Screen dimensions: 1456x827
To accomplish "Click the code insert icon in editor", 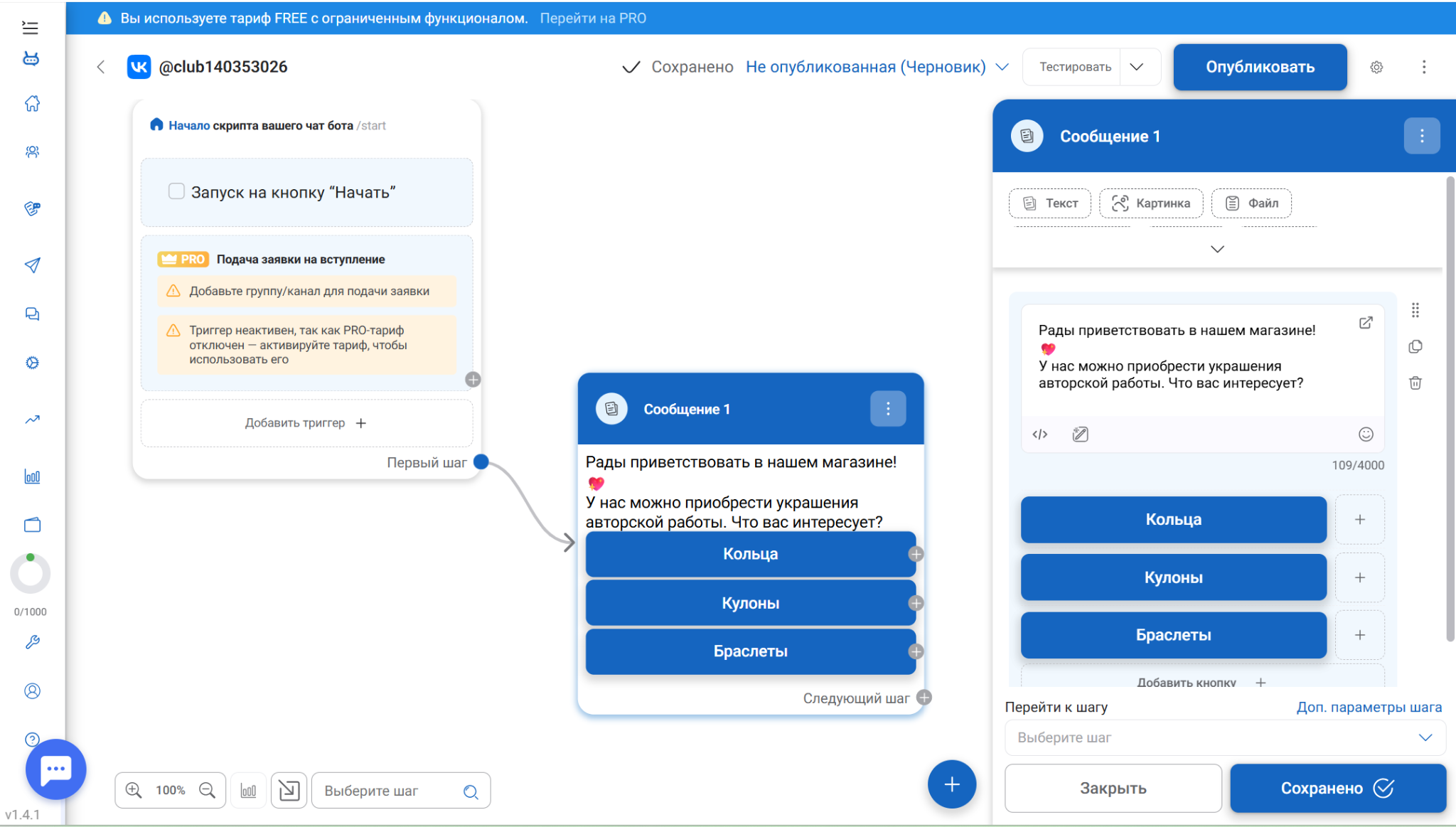I will coord(1039,434).
